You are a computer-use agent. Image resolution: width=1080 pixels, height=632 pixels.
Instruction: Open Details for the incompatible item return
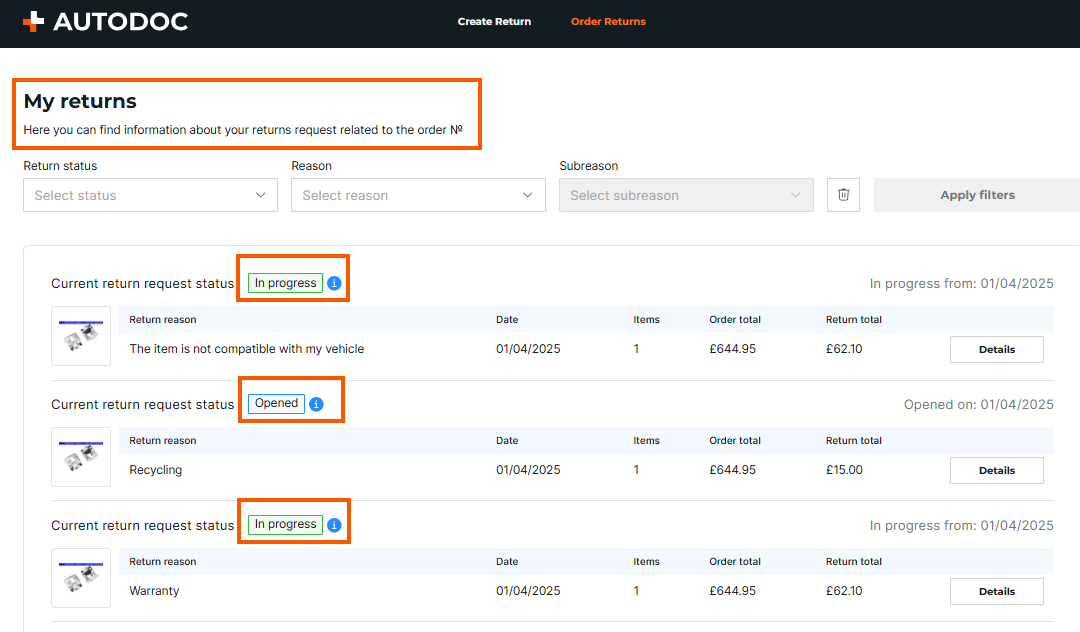[996, 350]
